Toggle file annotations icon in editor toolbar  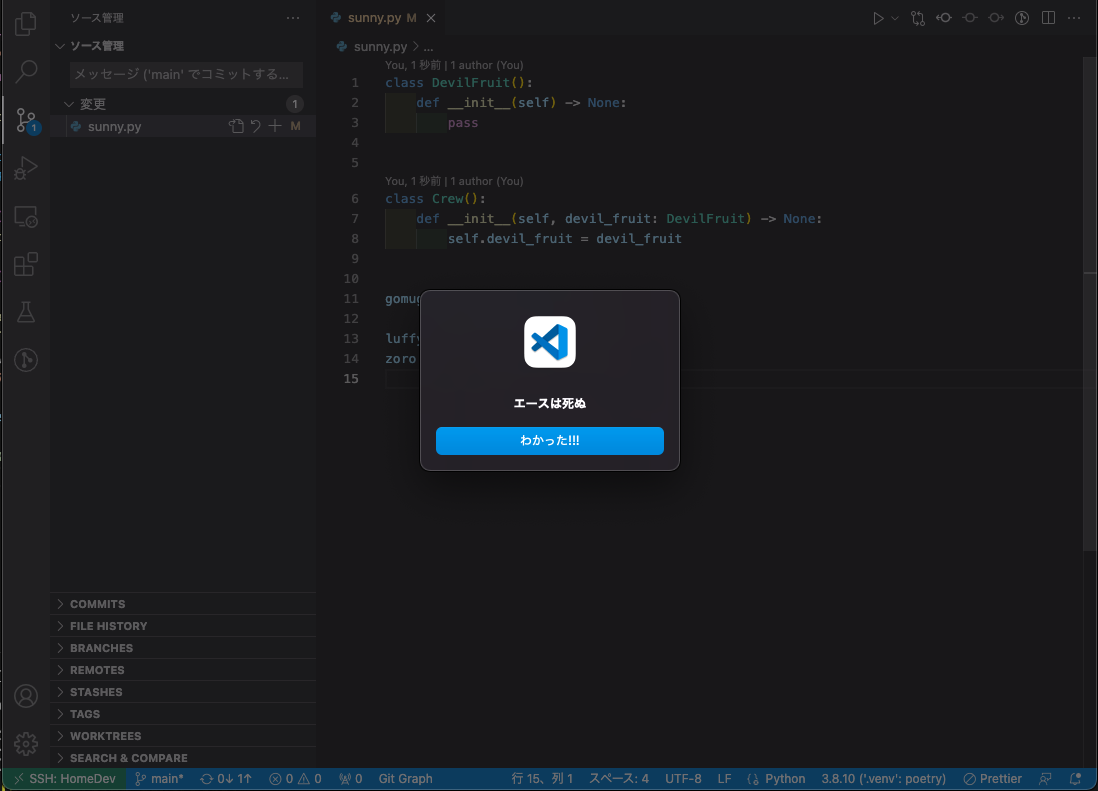[1022, 18]
